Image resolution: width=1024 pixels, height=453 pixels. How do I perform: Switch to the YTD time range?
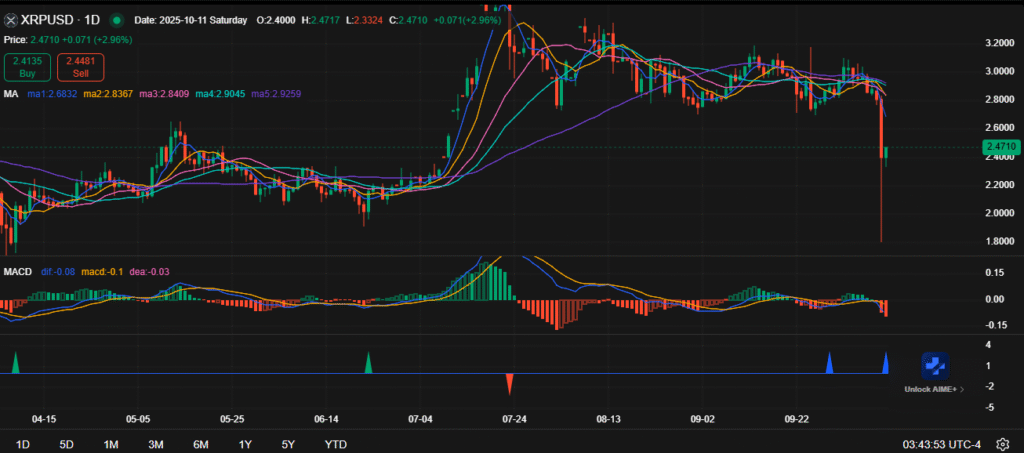pos(335,444)
